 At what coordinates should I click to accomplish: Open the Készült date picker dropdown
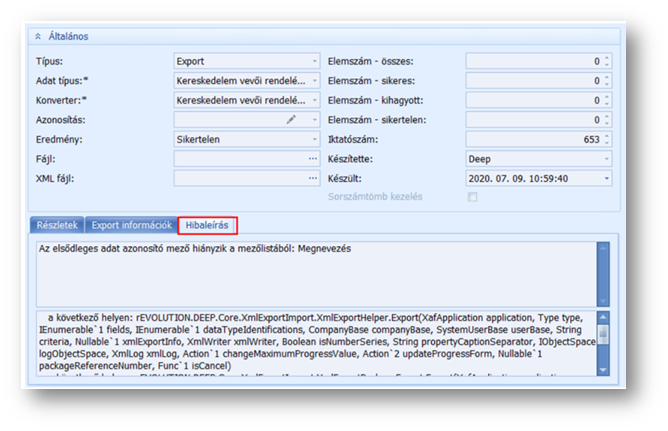(x=606, y=178)
